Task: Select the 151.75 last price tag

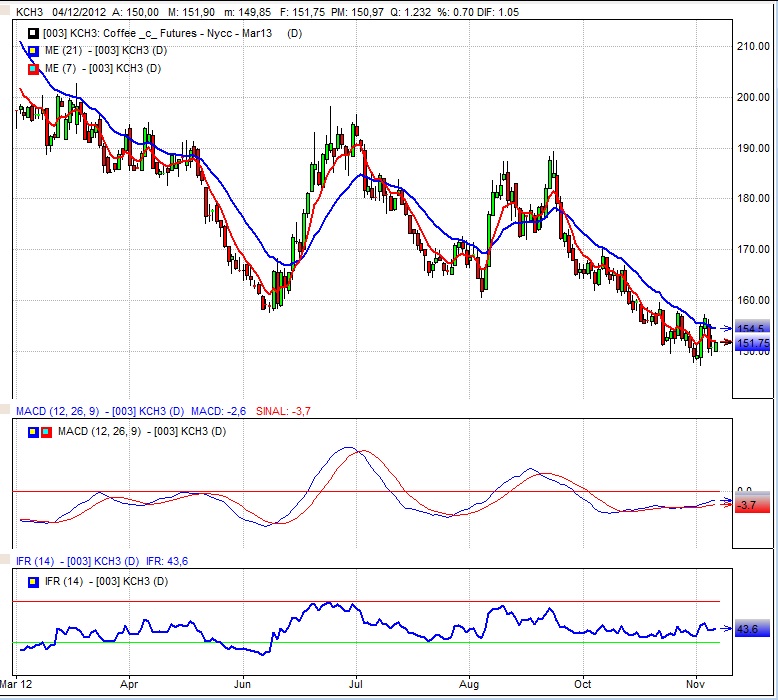Action: [752, 344]
